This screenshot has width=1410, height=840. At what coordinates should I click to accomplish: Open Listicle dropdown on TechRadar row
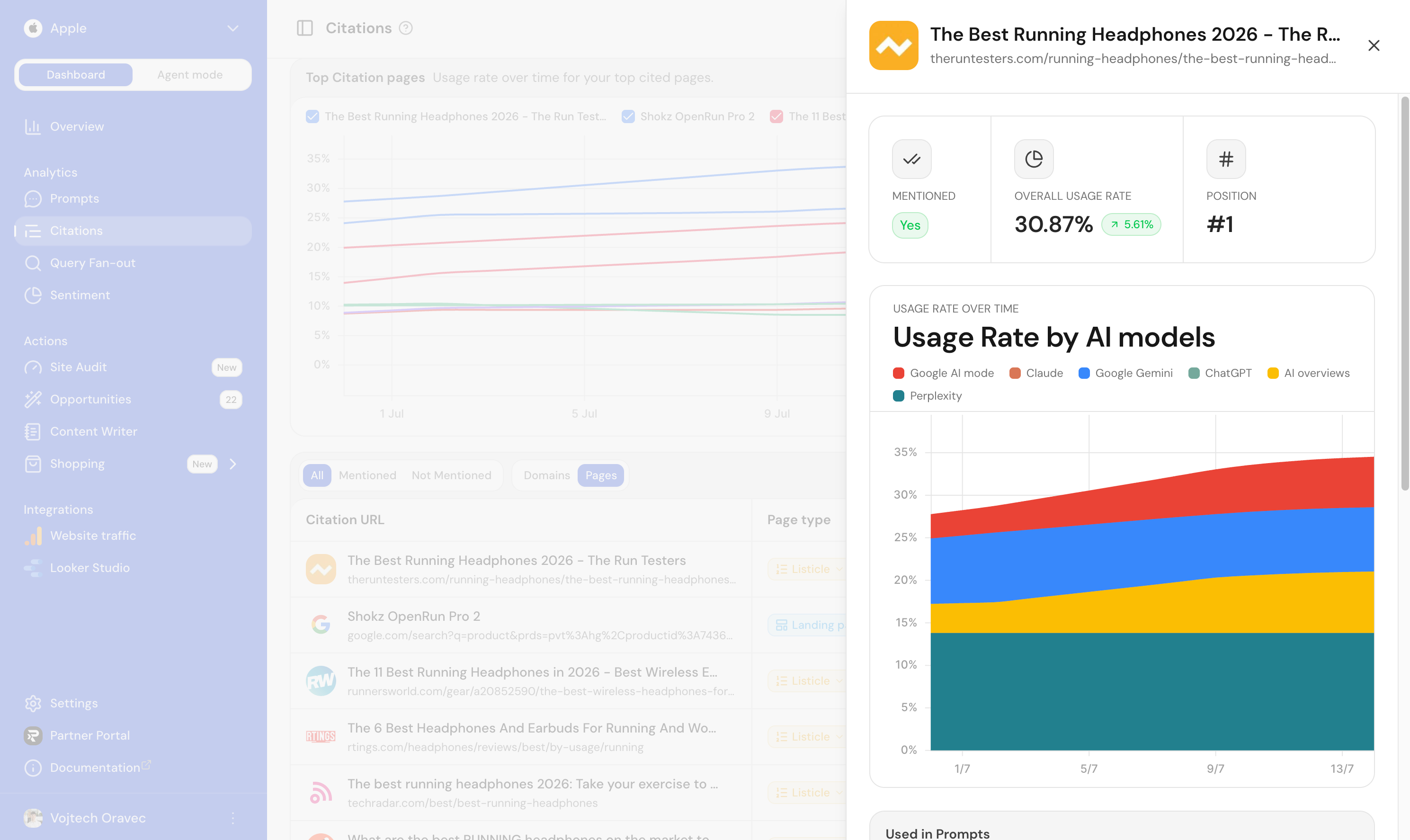coord(807,793)
